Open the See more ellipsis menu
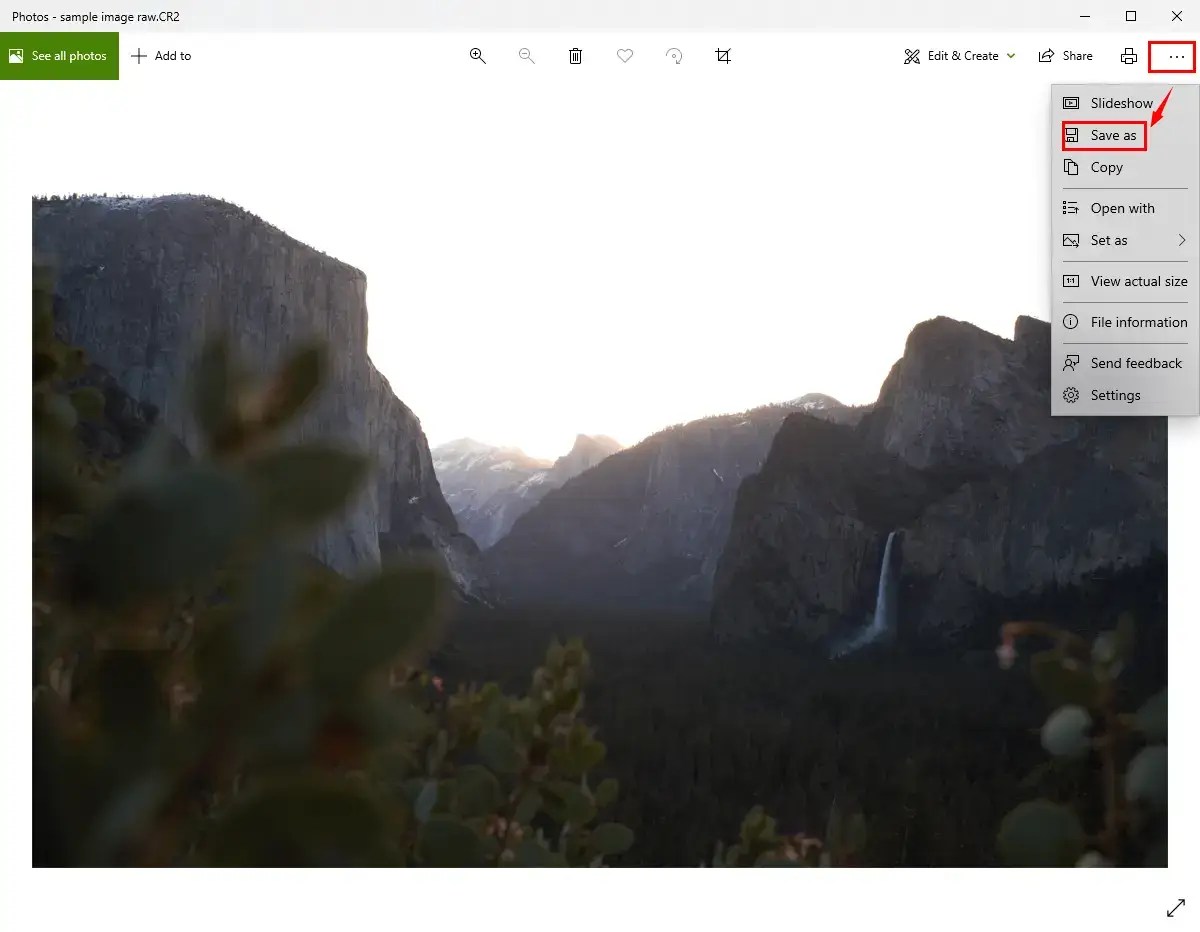The image size is (1200, 932). pyautogui.click(x=1172, y=56)
